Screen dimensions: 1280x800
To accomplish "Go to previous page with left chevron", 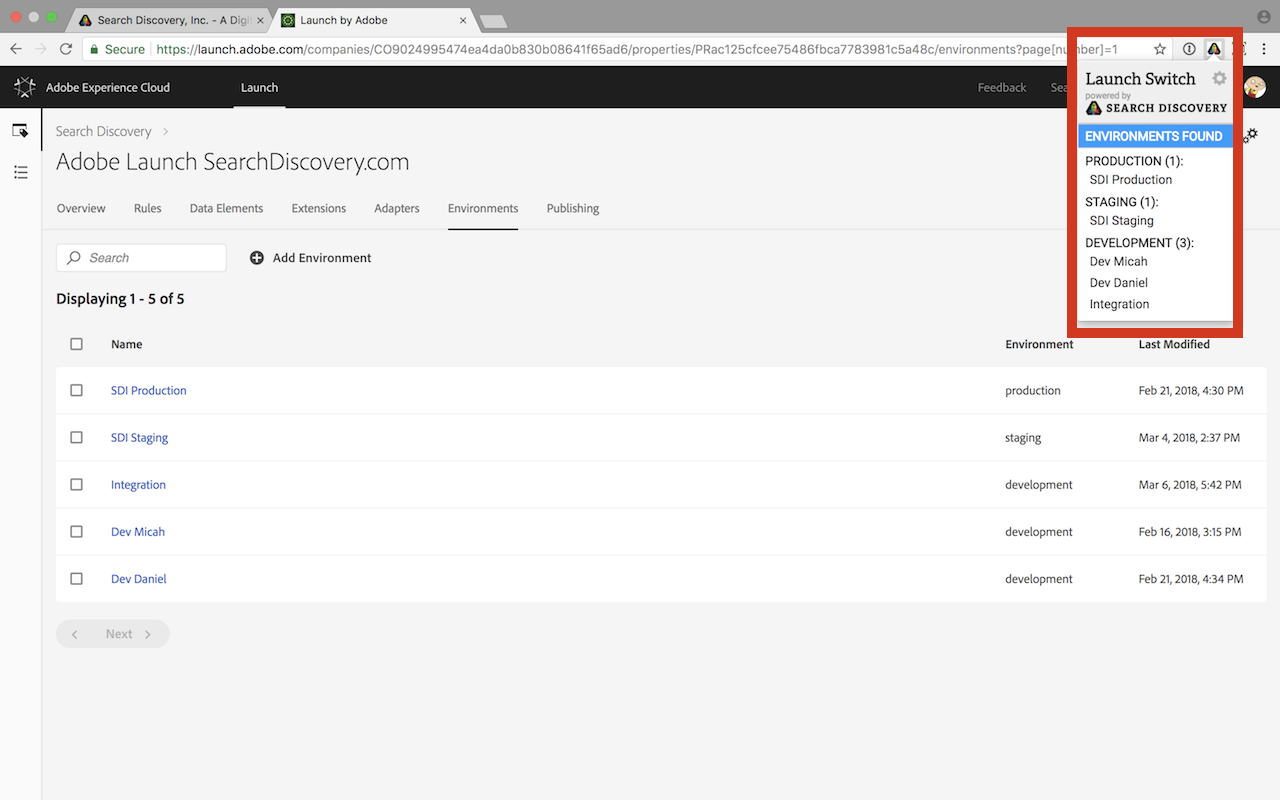I will click(75, 634).
